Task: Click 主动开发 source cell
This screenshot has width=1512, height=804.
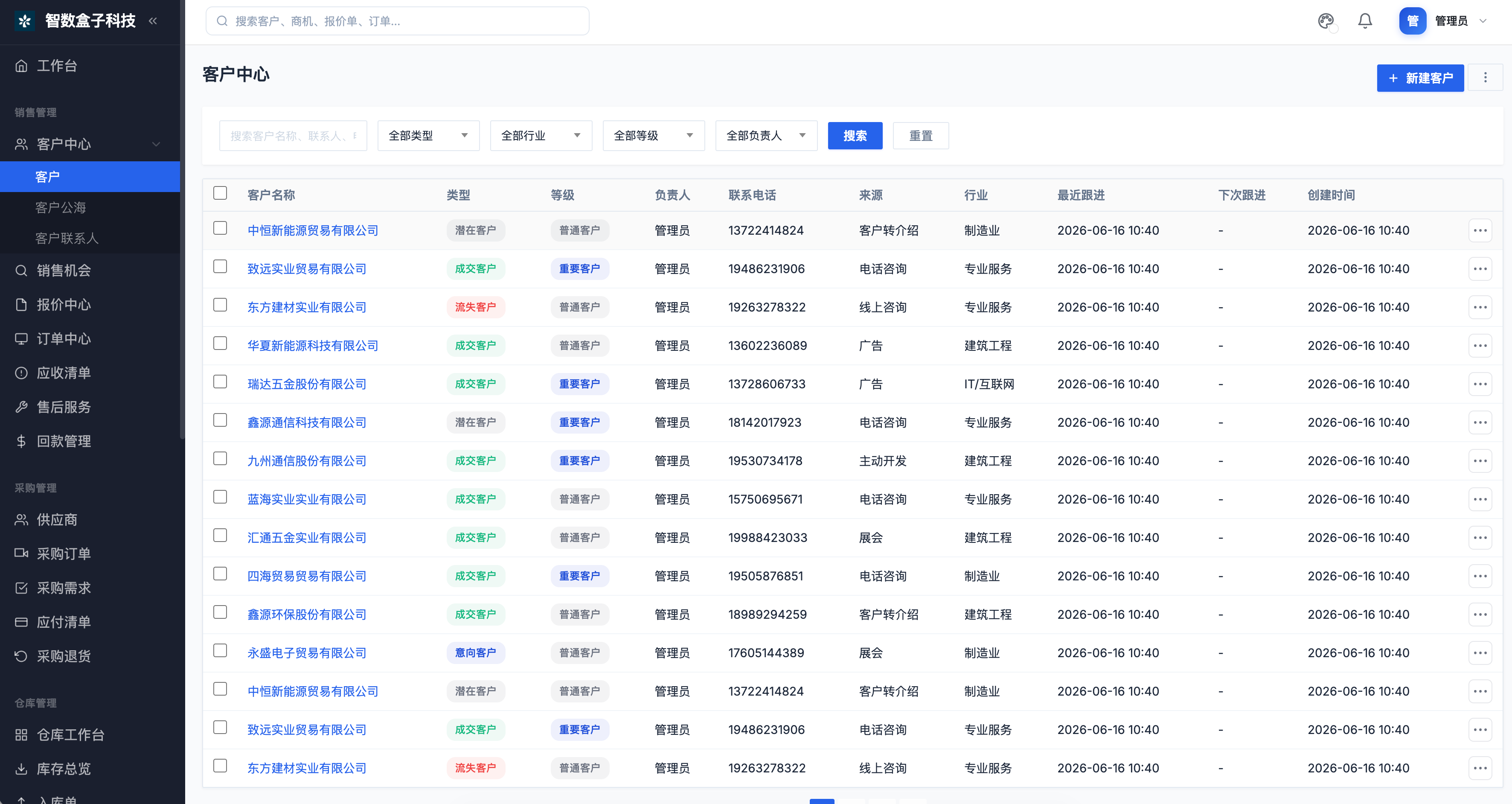Action: tap(882, 461)
